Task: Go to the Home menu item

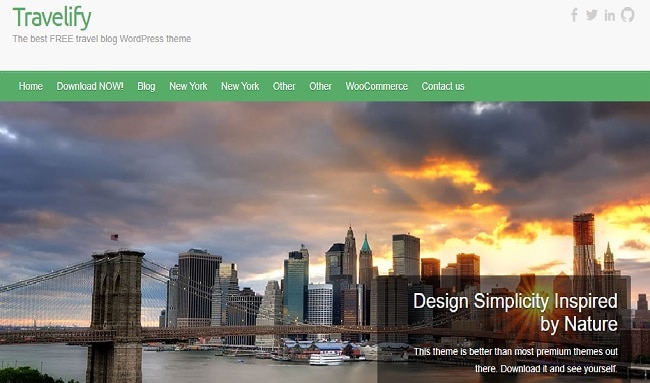Action: coord(31,86)
